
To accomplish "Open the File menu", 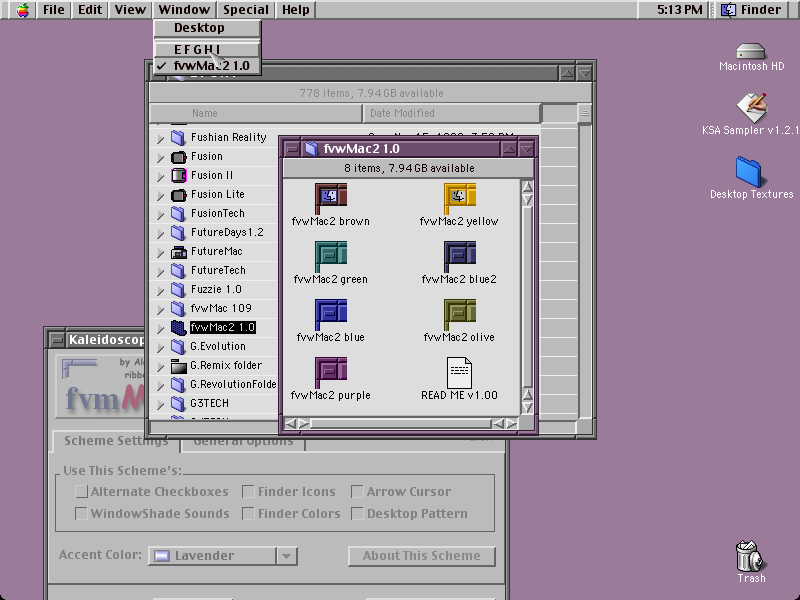I will coord(54,10).
